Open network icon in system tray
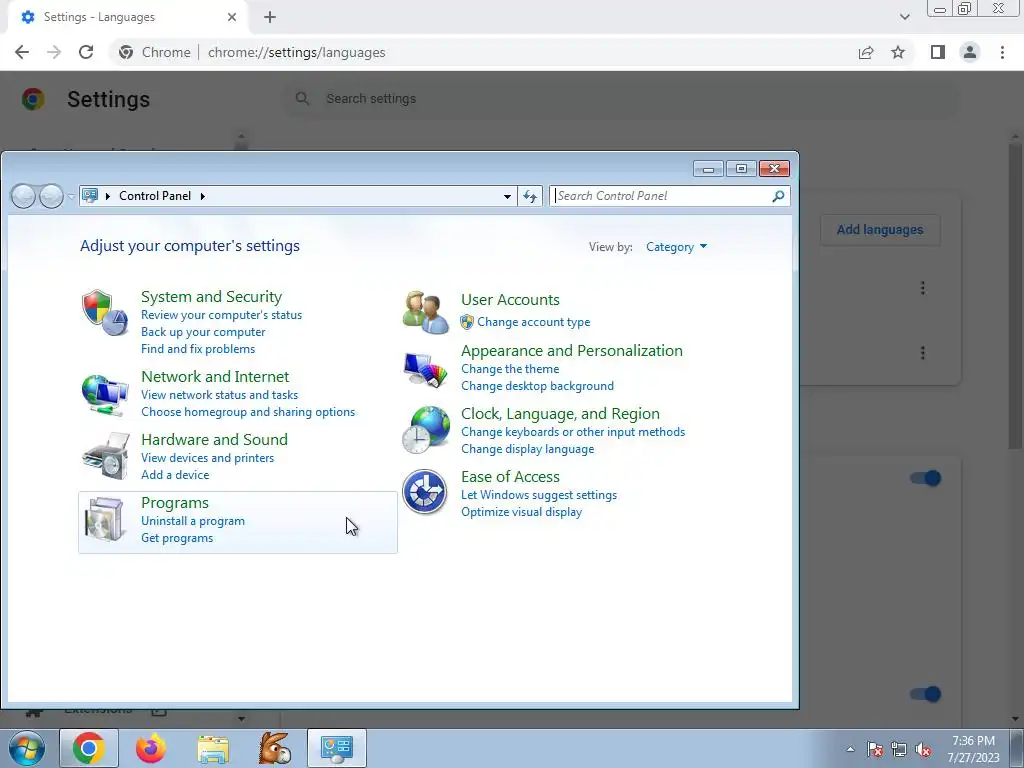Image resolution: width=1024 pixels, height=768 pixels. tap(899, 749)
